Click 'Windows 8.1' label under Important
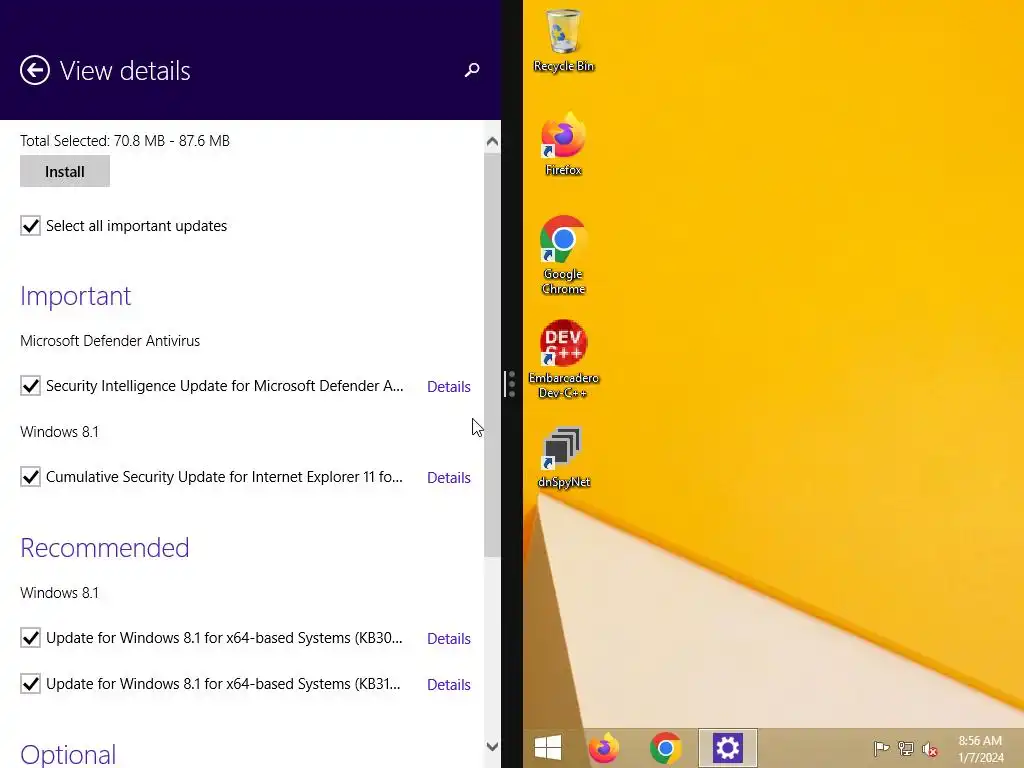 pyautogui.click(x=59, y=432)
